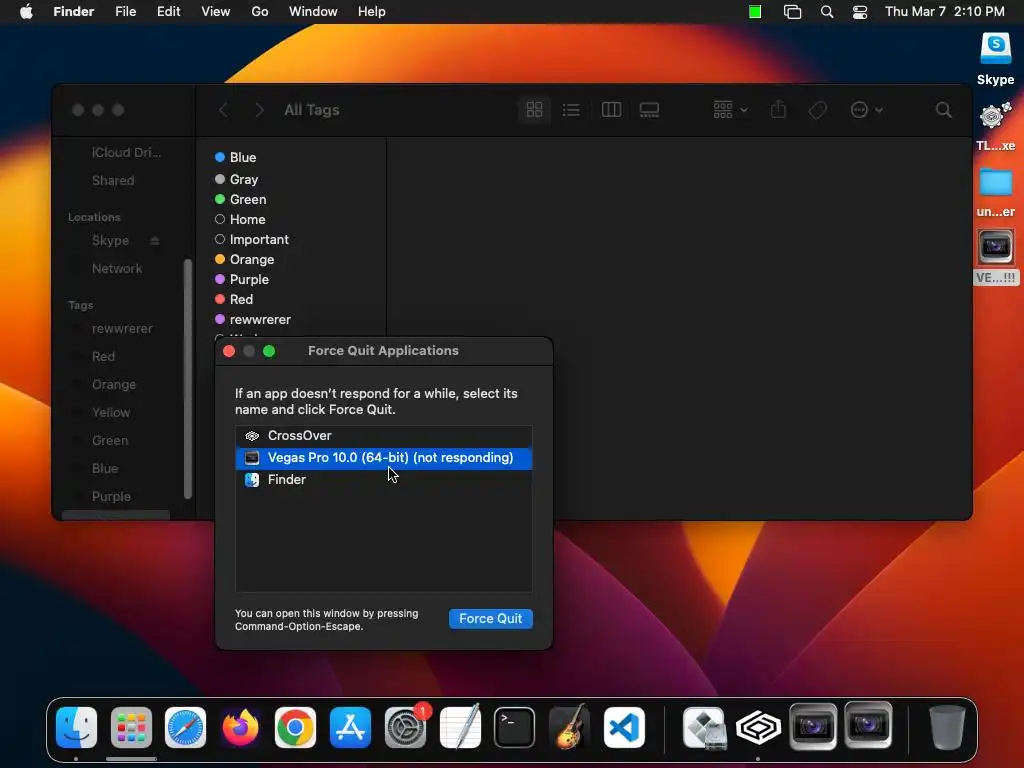1024x768 pixels.
Task: Launch GarageBand from the Dock
Action: pyautogui.click(x=569, y=728)
